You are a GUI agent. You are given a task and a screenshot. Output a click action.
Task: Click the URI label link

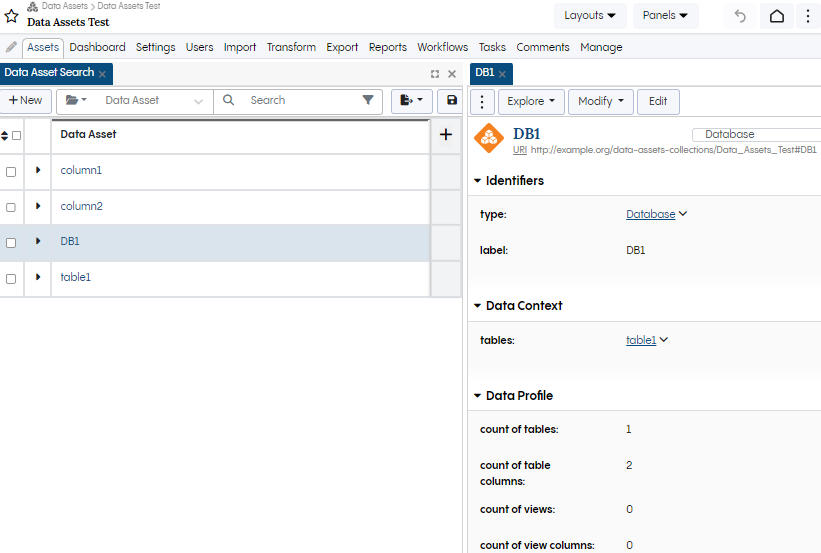tap(519, 150)
